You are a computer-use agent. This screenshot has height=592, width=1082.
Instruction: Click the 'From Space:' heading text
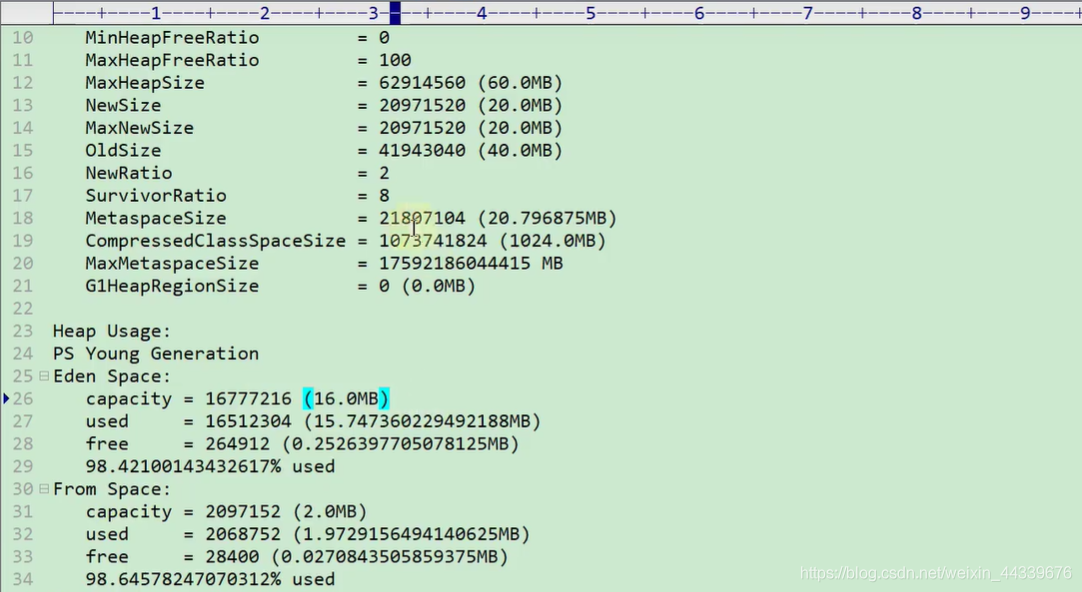[112, 489]
